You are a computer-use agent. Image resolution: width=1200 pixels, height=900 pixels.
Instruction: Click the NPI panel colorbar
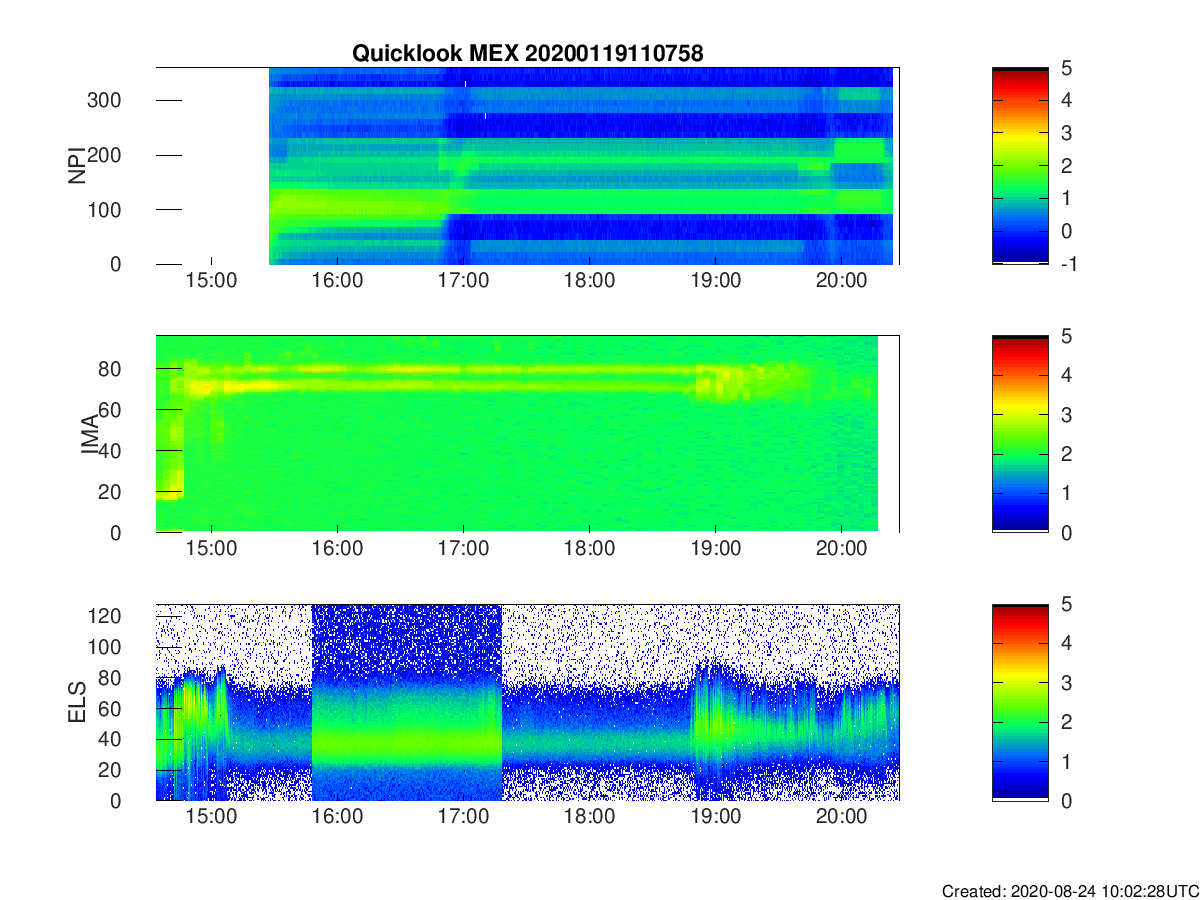[1020, 166]
